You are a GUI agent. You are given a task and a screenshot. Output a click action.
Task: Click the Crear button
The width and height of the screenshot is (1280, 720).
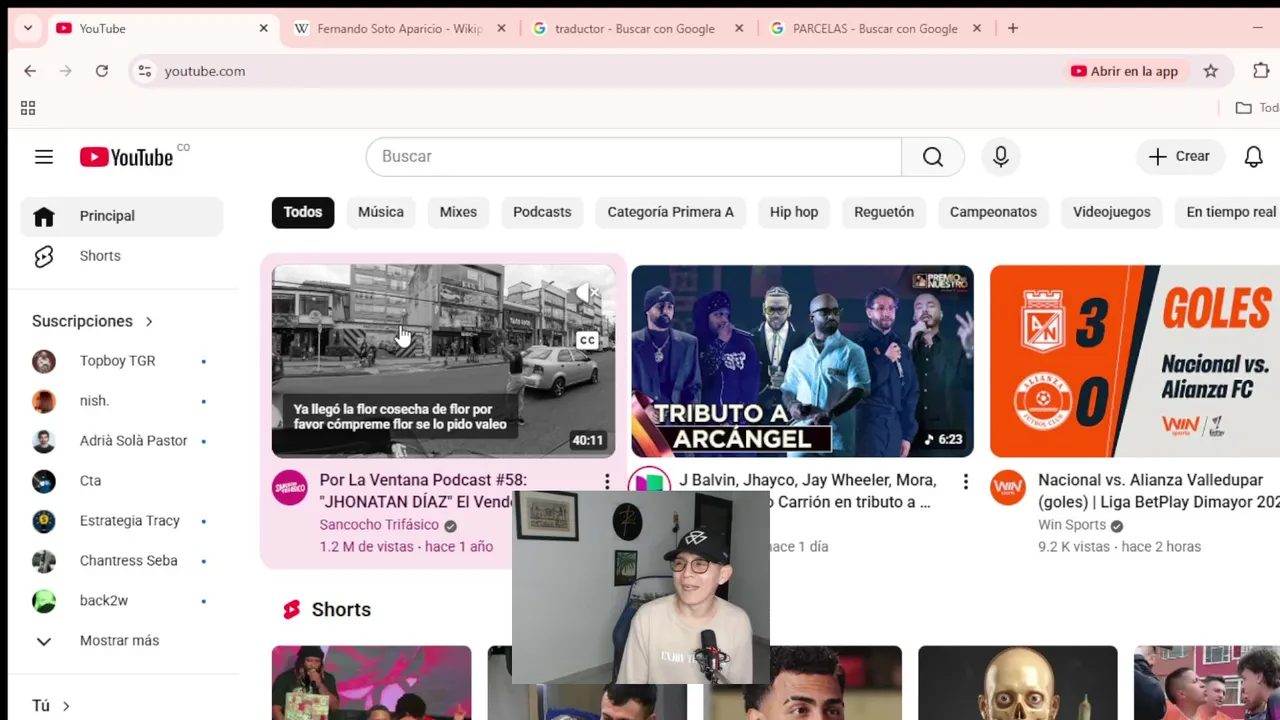[1179, 157]
